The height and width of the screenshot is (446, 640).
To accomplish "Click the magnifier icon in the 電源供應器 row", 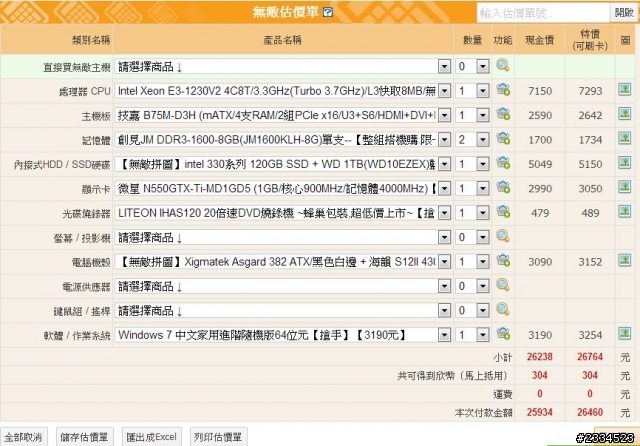I will point(503,285).
